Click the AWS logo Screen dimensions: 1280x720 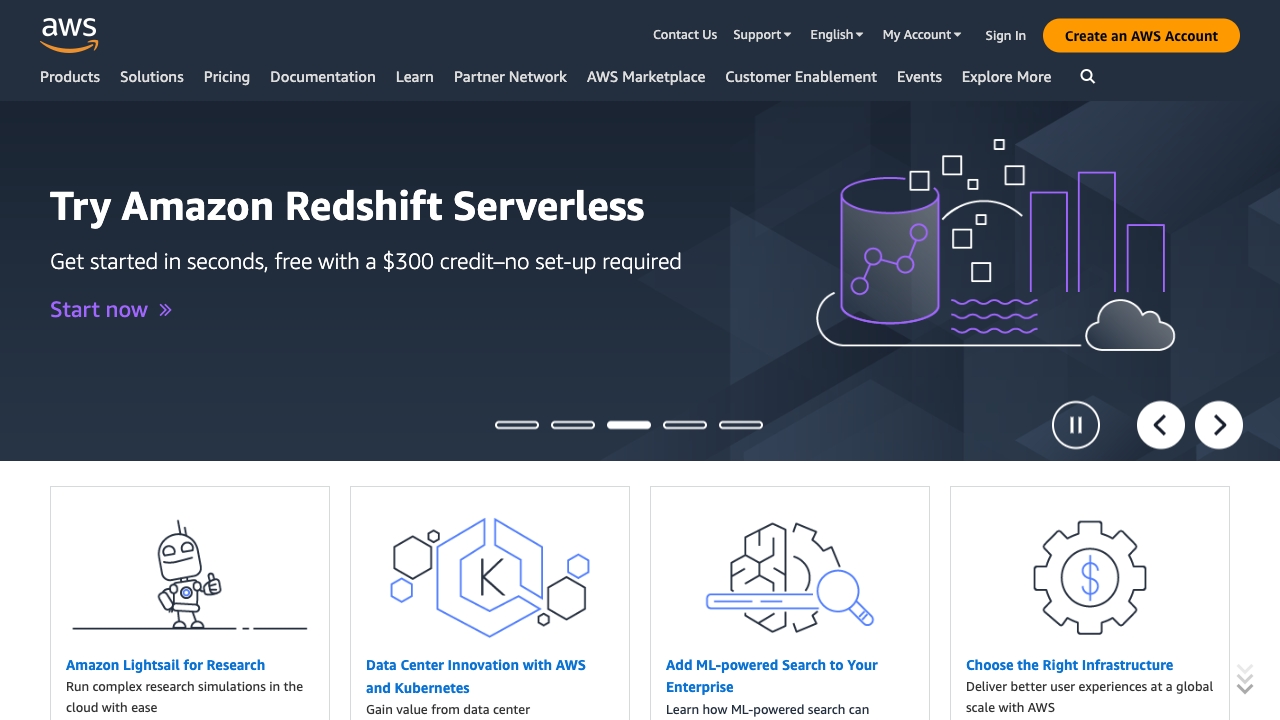[x=69, y=35]
